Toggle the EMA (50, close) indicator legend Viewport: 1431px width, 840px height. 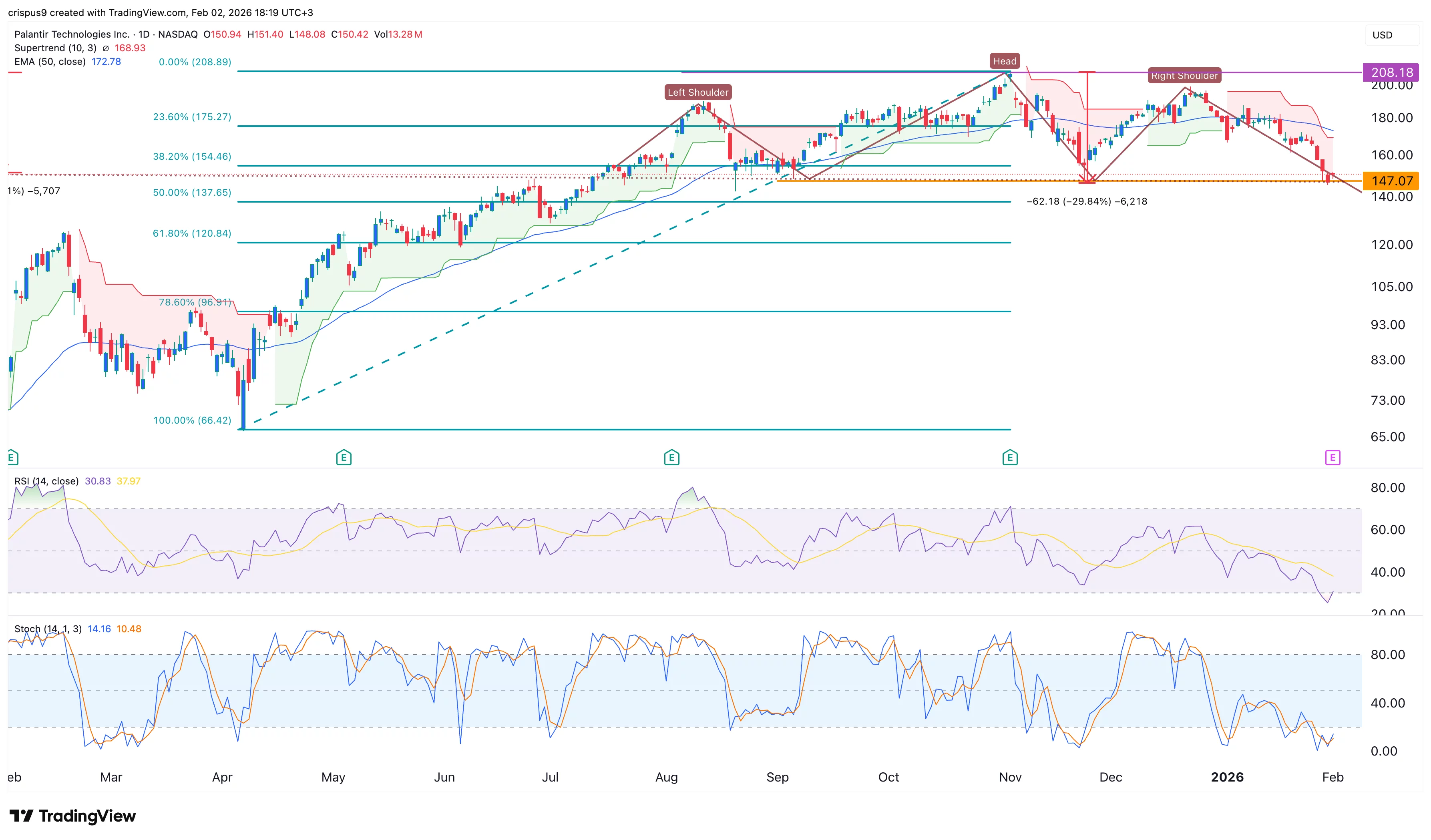pyautogui.click(x=50, y=61)
